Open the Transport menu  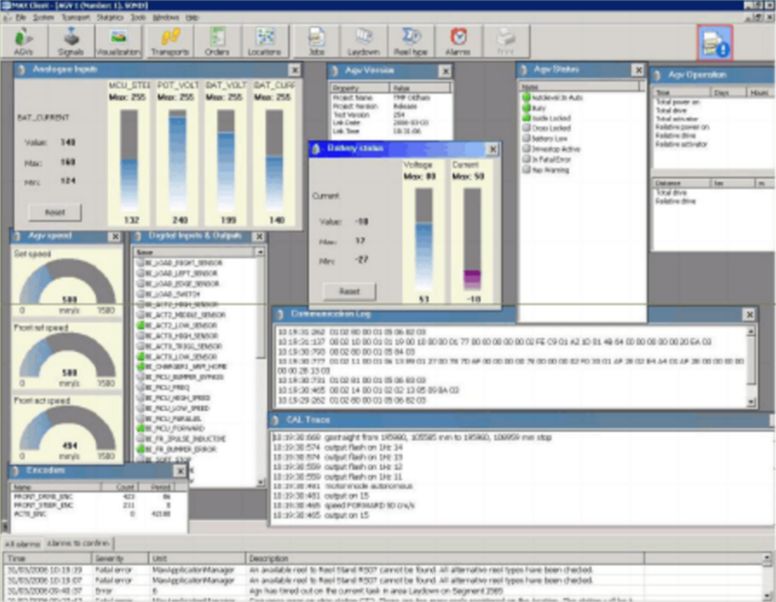pyautogui.click(x=75, y=17)
